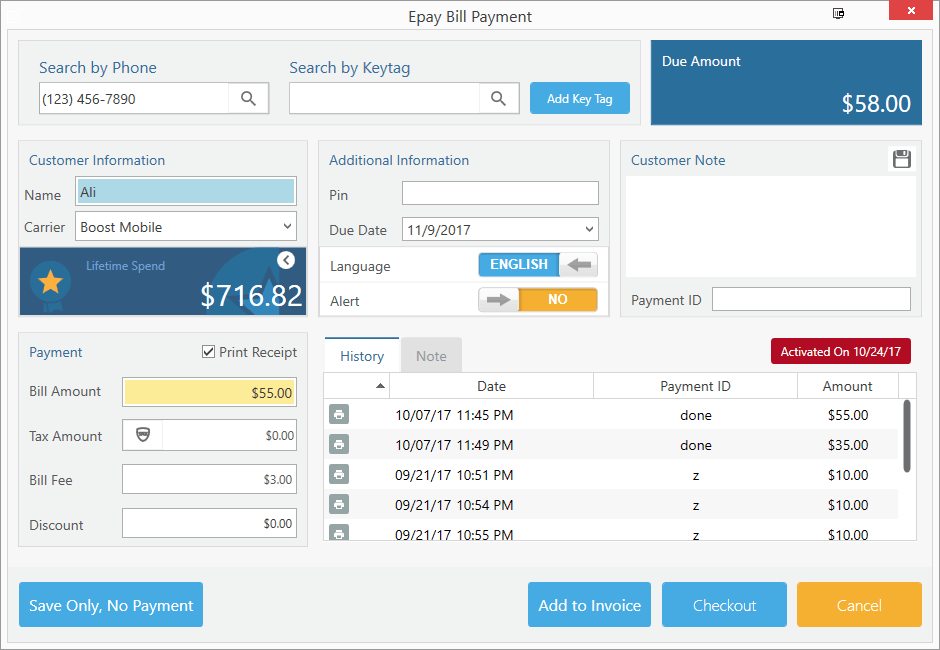940x650 pixels.
Task: Switch to the Note tab
Action: 431,356
